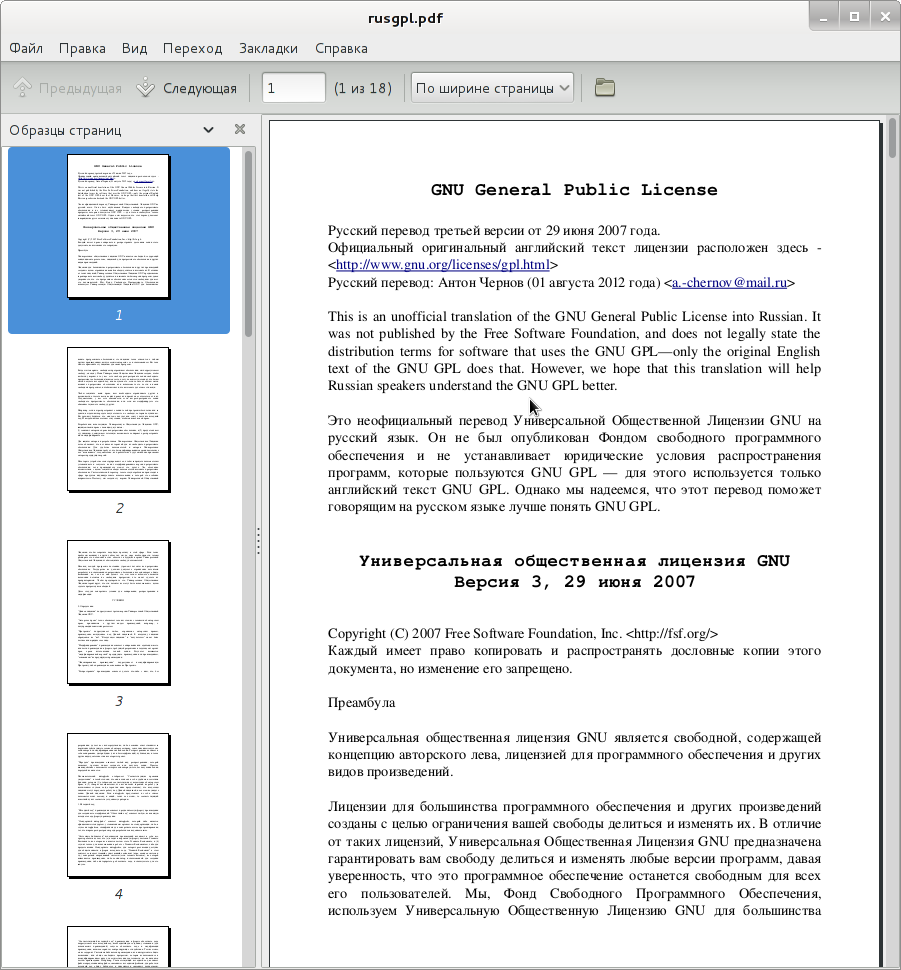The width and height of the screenshot is (901, 970).
Task: Open the Файл menu
Action: [x=26, y=48]
